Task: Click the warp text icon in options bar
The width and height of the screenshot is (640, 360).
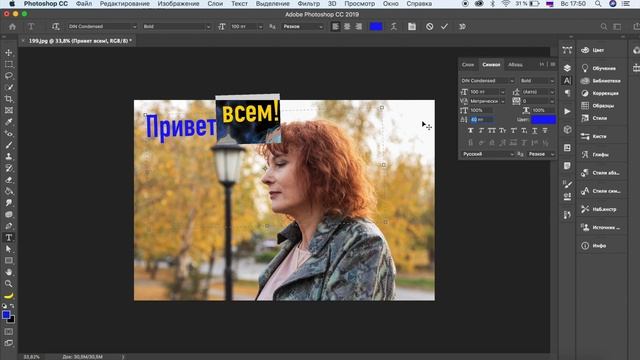Action: coord(393,27)
